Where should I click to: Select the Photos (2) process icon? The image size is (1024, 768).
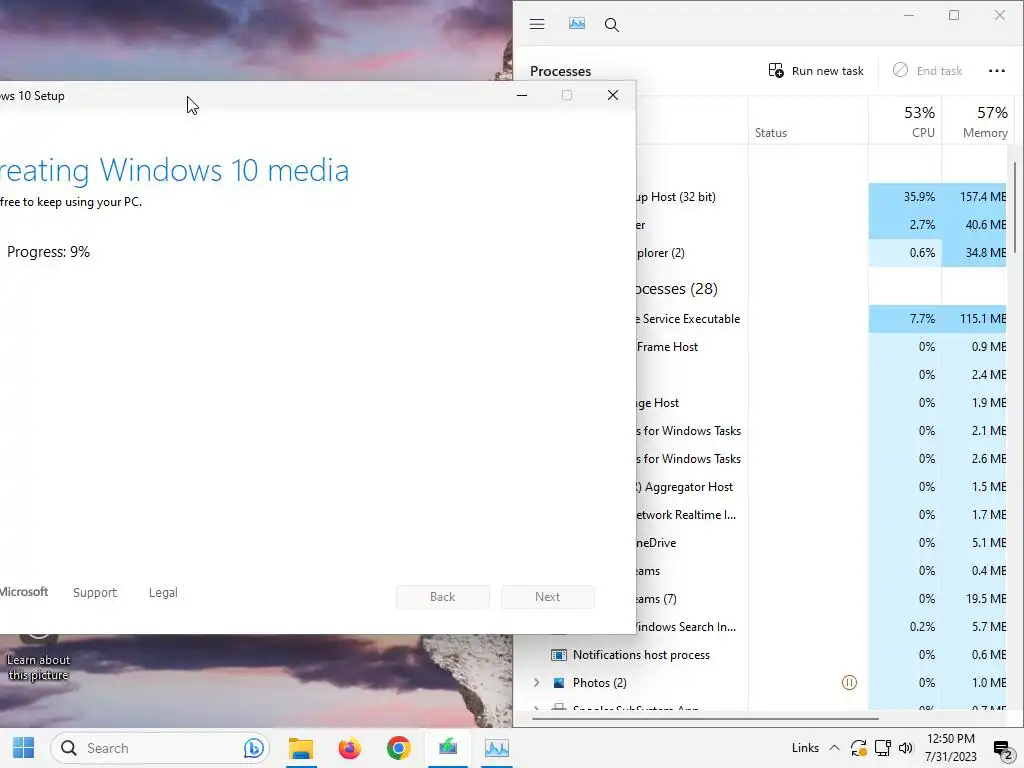(x=559, y=682)
